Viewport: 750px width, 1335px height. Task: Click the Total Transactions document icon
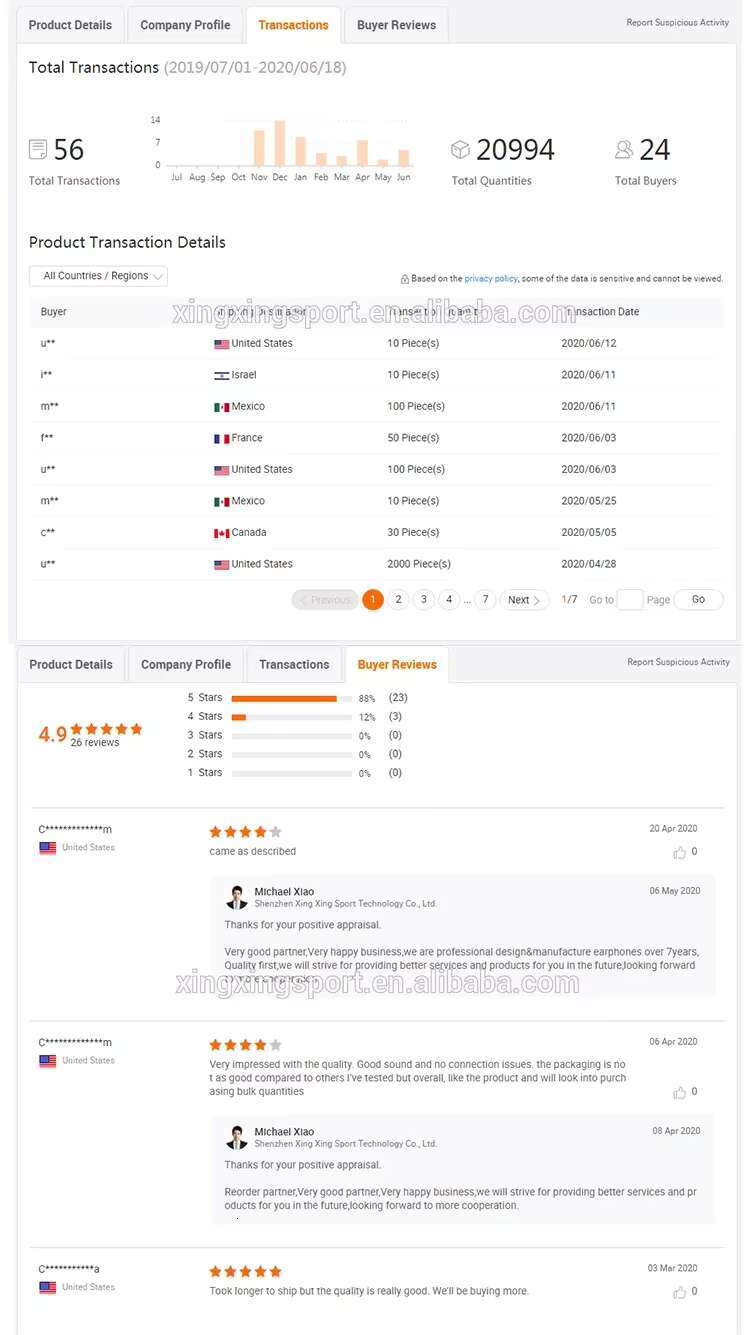click(x=38, y=150)
